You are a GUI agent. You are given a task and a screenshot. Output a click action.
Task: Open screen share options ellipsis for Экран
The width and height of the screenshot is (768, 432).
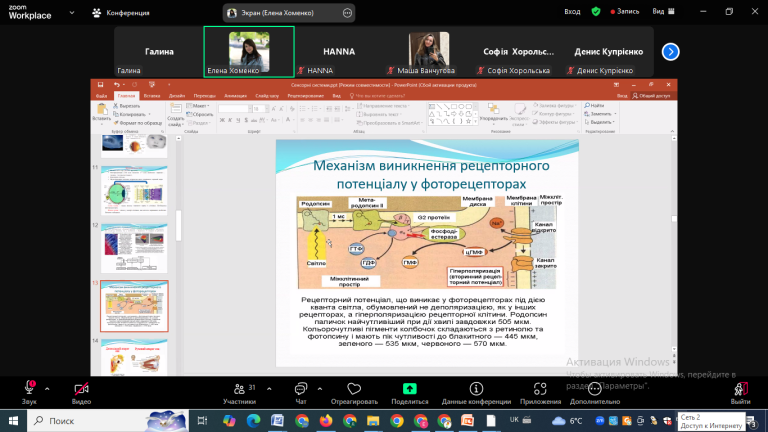tap(347, 12)
